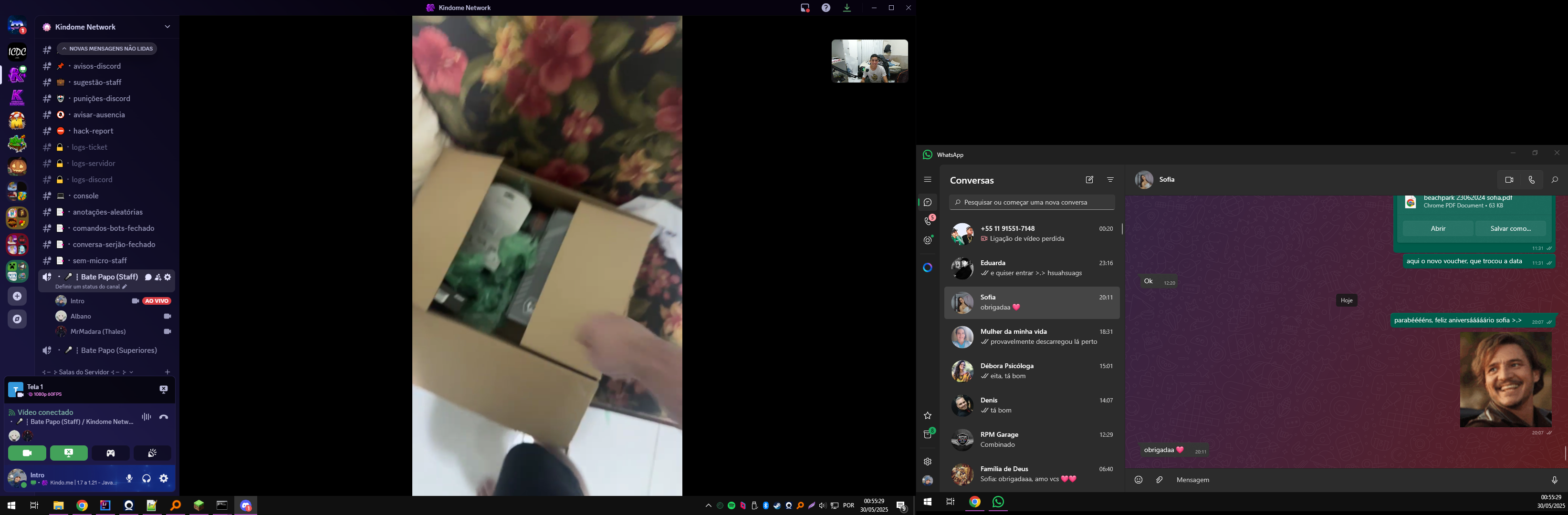Screen dimensions: 1568x515
Task: Open Discover servers compass icon
Action: coord(17,319)
